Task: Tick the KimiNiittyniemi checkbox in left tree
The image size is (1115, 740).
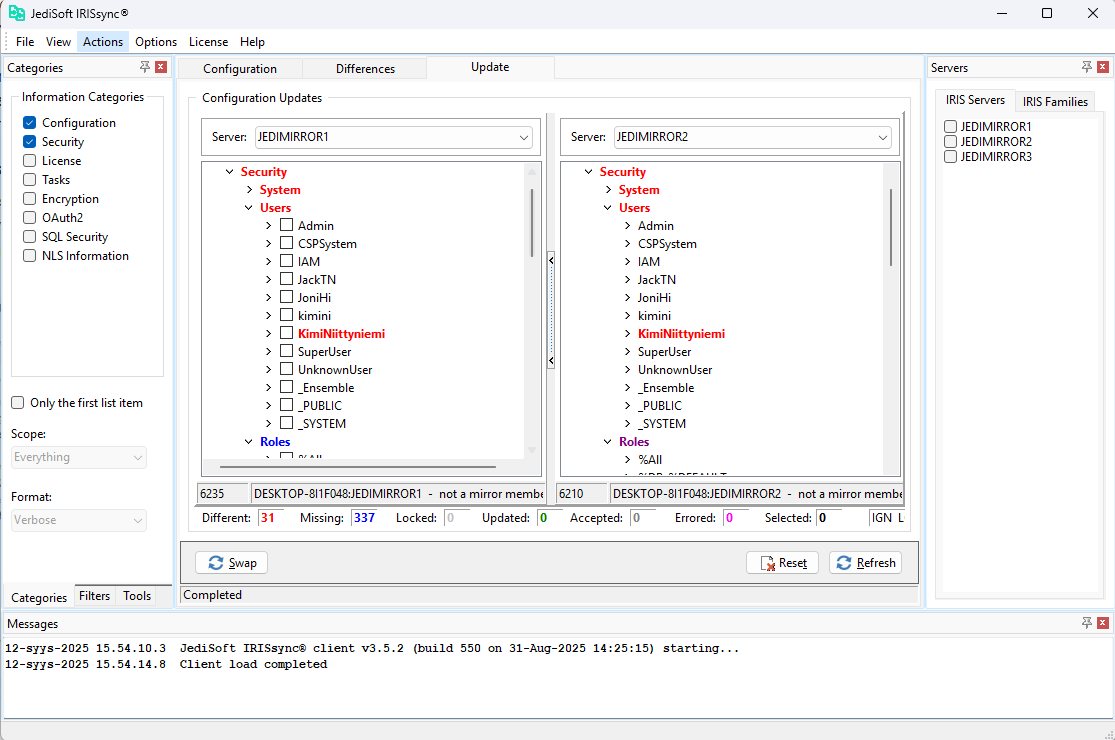Action: pyautogui.click(x=287, y=333)
